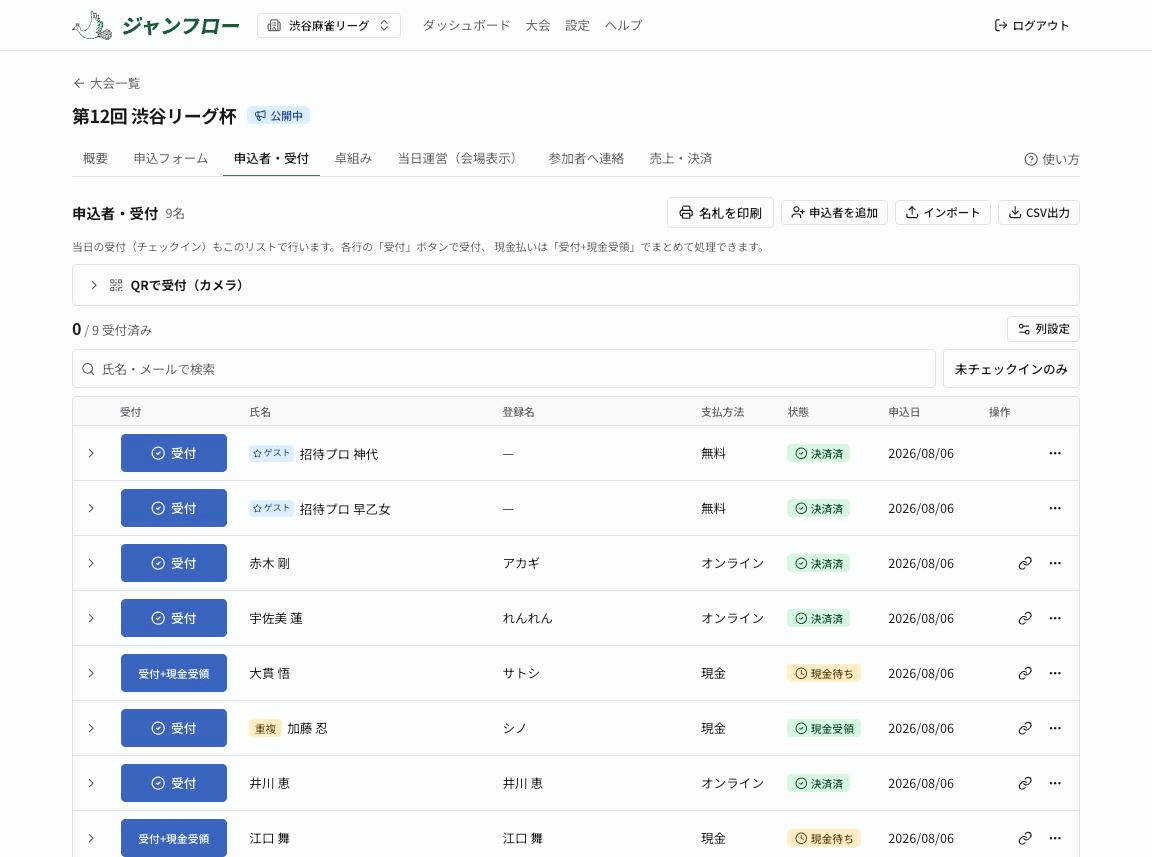Expand the 大貫 悟 row
Screen dimensions: 1152x857
(x=91, y=673)
